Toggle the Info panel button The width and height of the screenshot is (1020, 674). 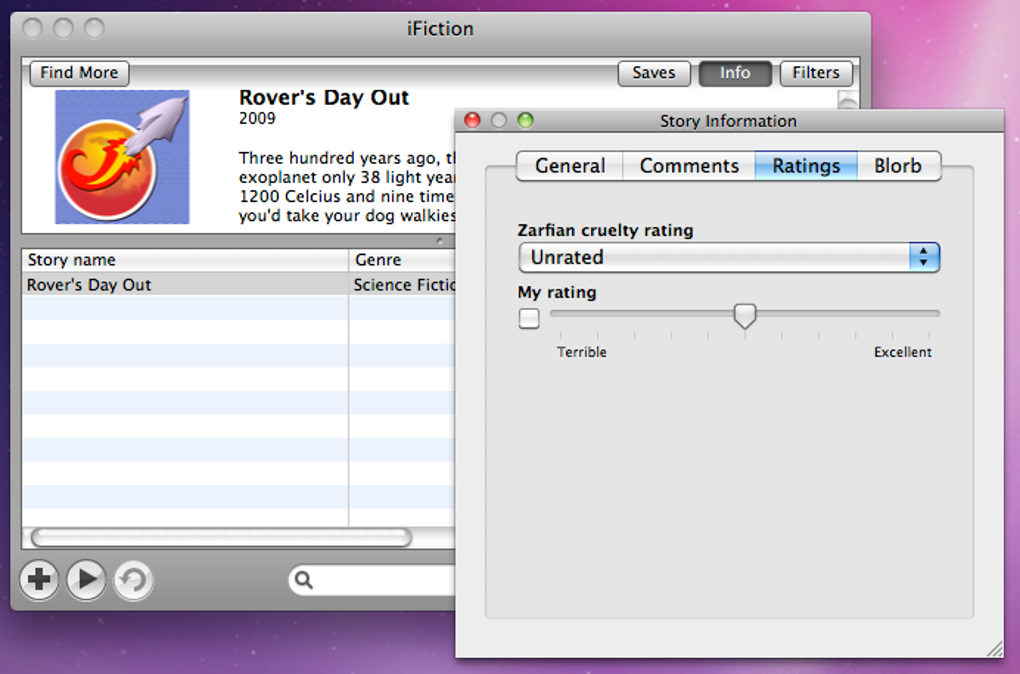pyautogui.click(x=735, y=73)
